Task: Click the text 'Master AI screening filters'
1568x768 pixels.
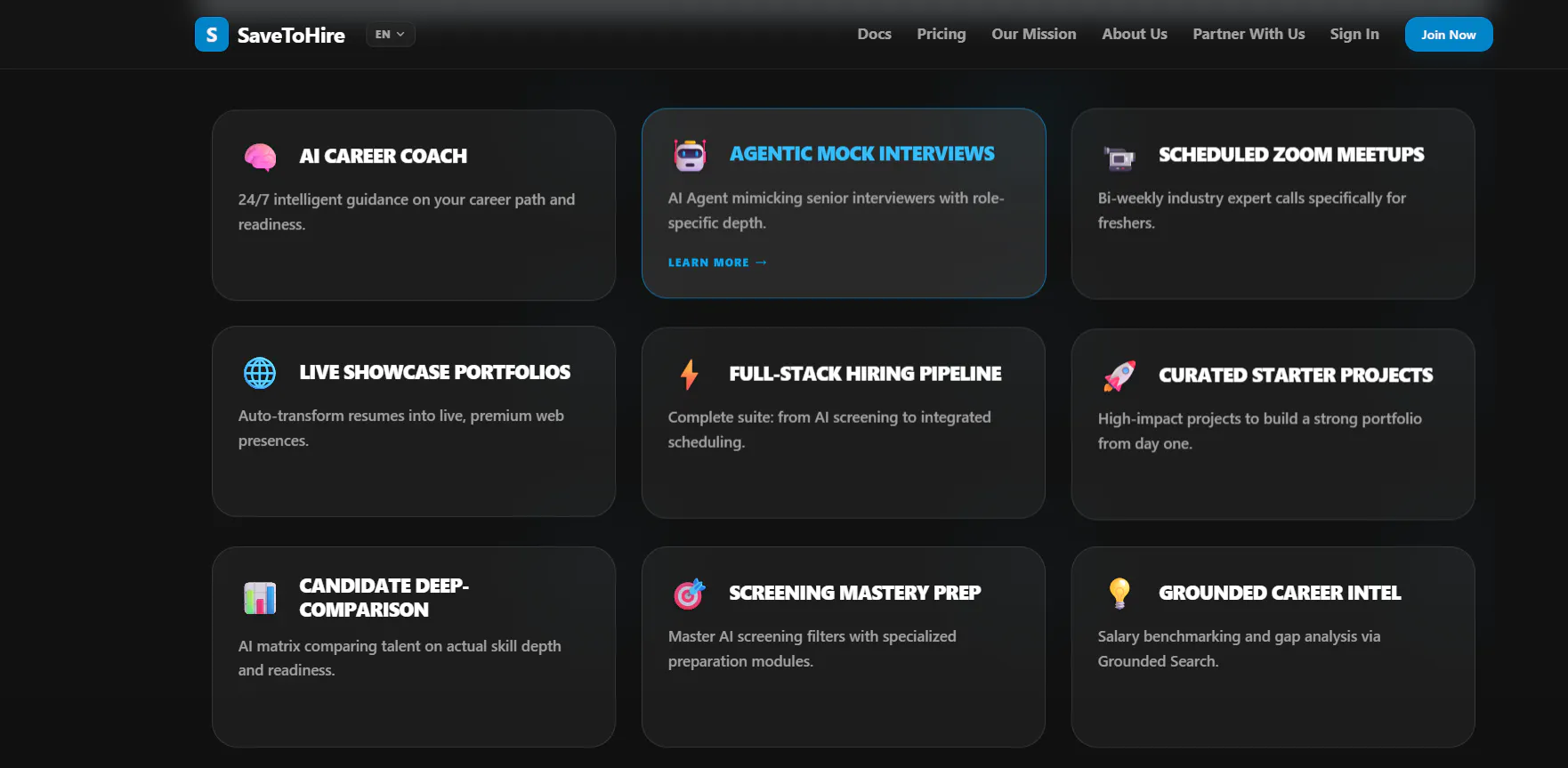Action: coord(756,636)
